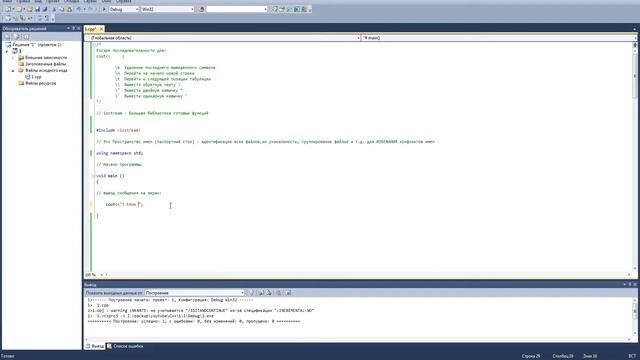Click the warning LNK4075 line in output

(201, 311)
